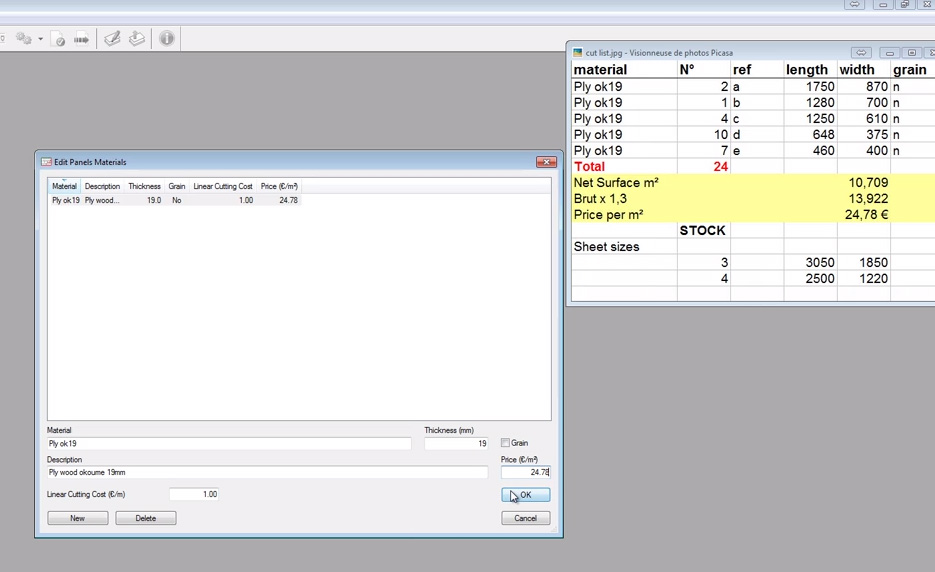This screenshot has height=572, width=935.
Task: Toggle the Grain checkbox
Action: (505, 443)
